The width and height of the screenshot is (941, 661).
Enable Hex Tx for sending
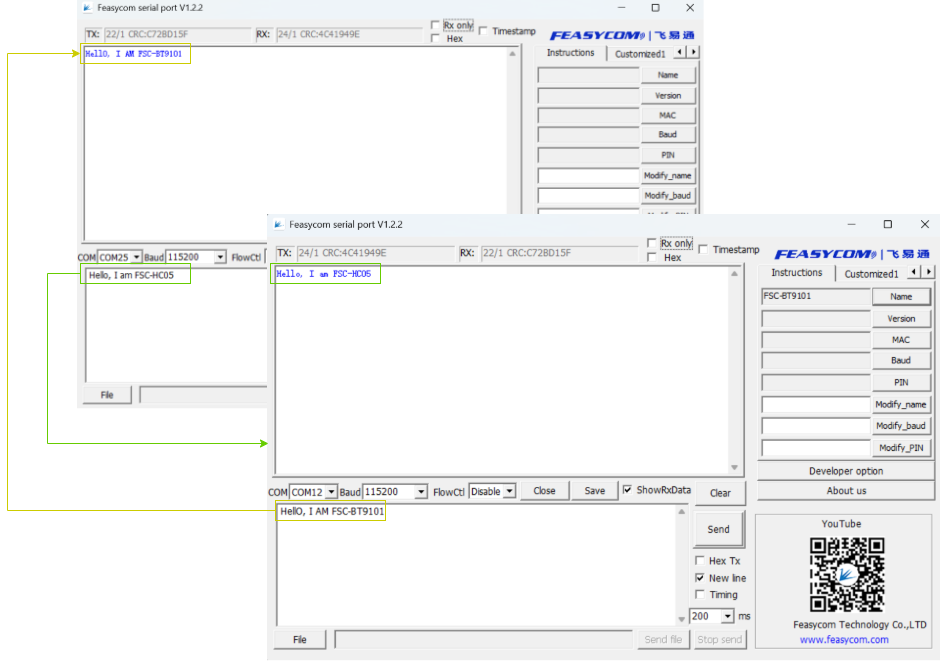tap(701, 560)
